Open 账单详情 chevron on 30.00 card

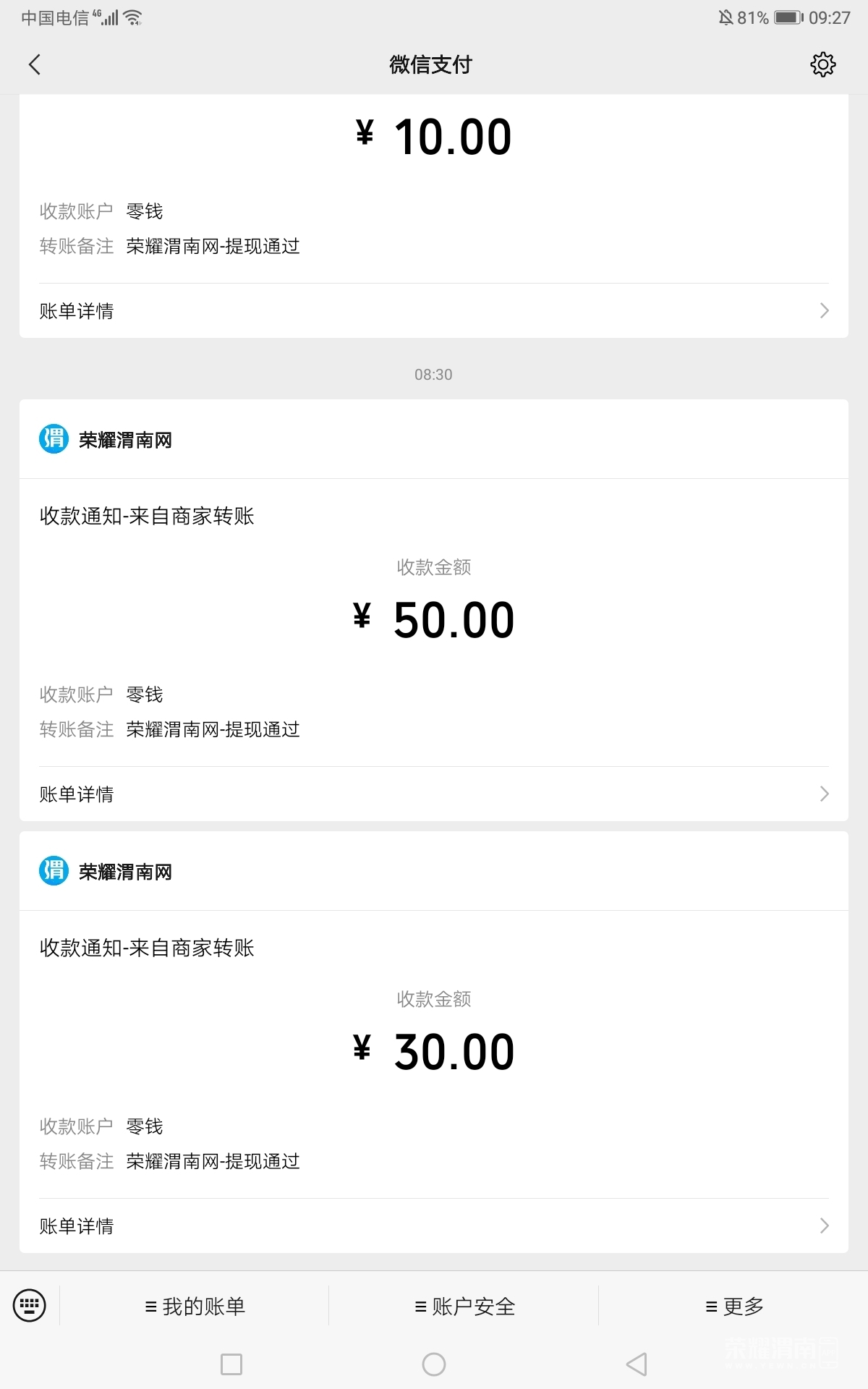(824, 1226)
